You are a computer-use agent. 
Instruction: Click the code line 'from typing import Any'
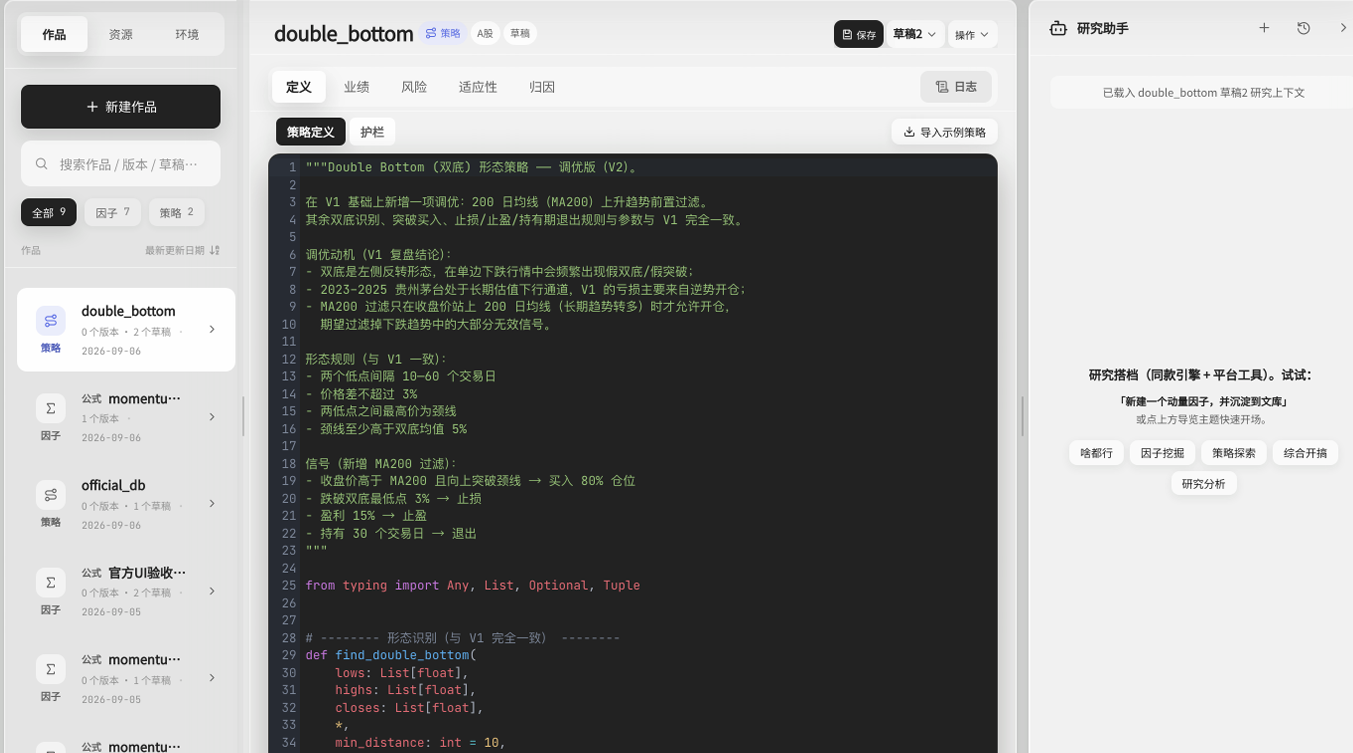[x=472, y=585]
